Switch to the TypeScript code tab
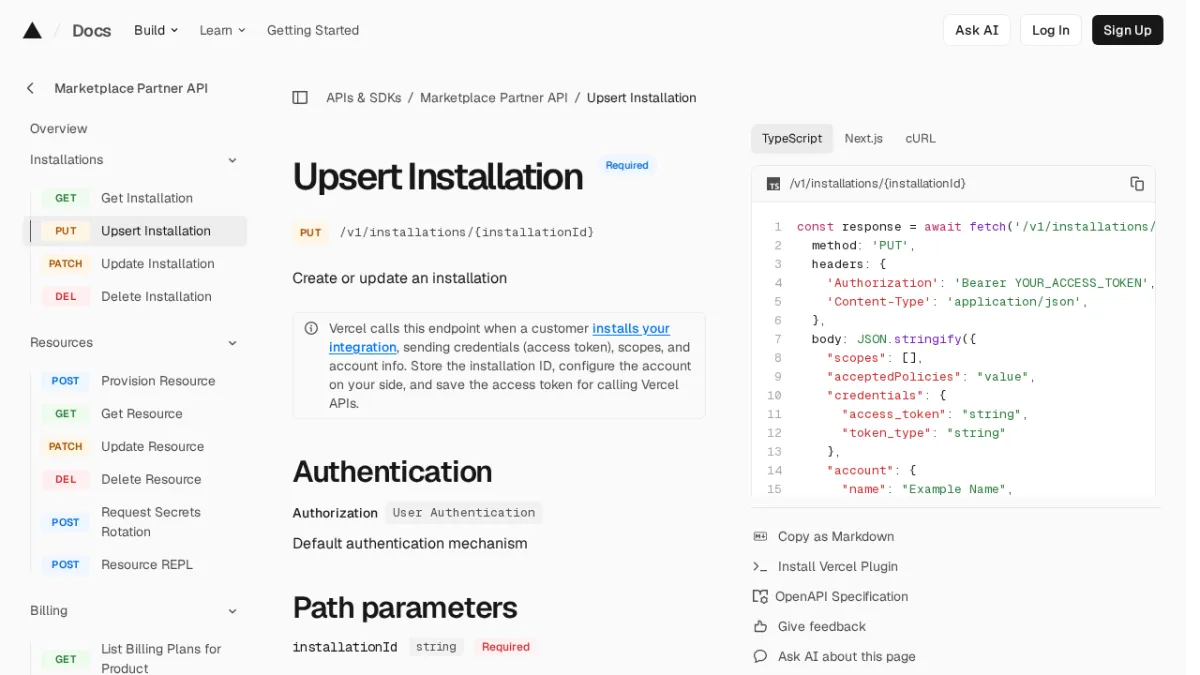 (x=792, y=139)
